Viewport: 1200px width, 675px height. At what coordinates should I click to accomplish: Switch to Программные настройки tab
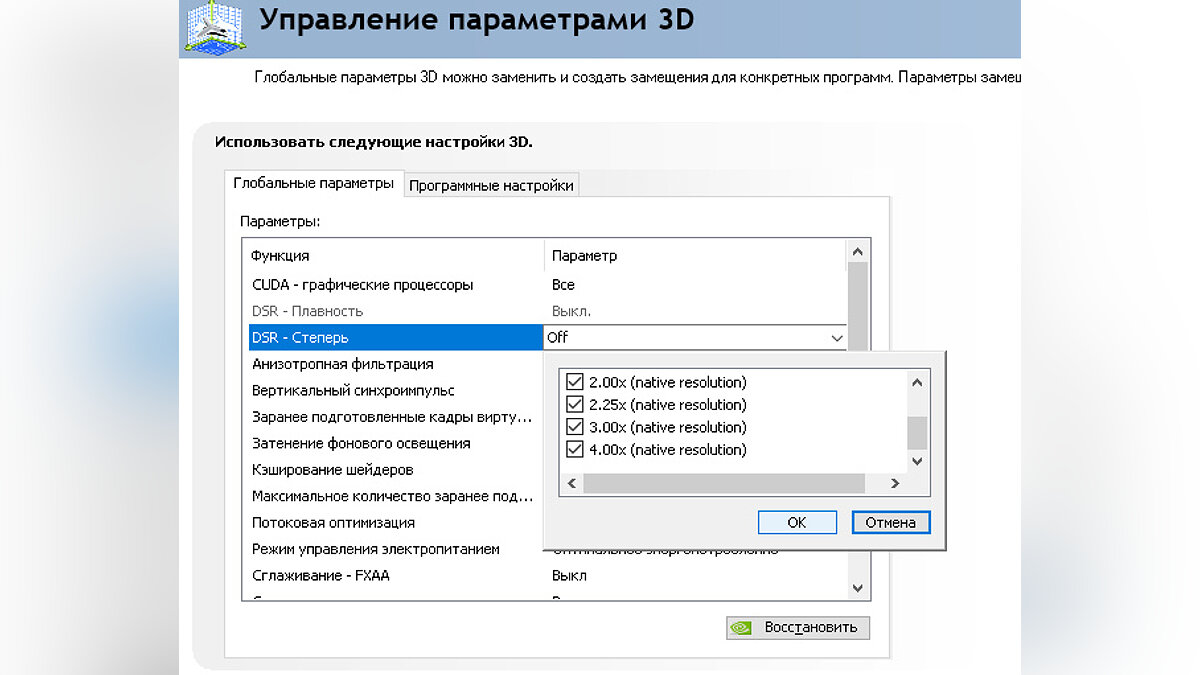491,185
